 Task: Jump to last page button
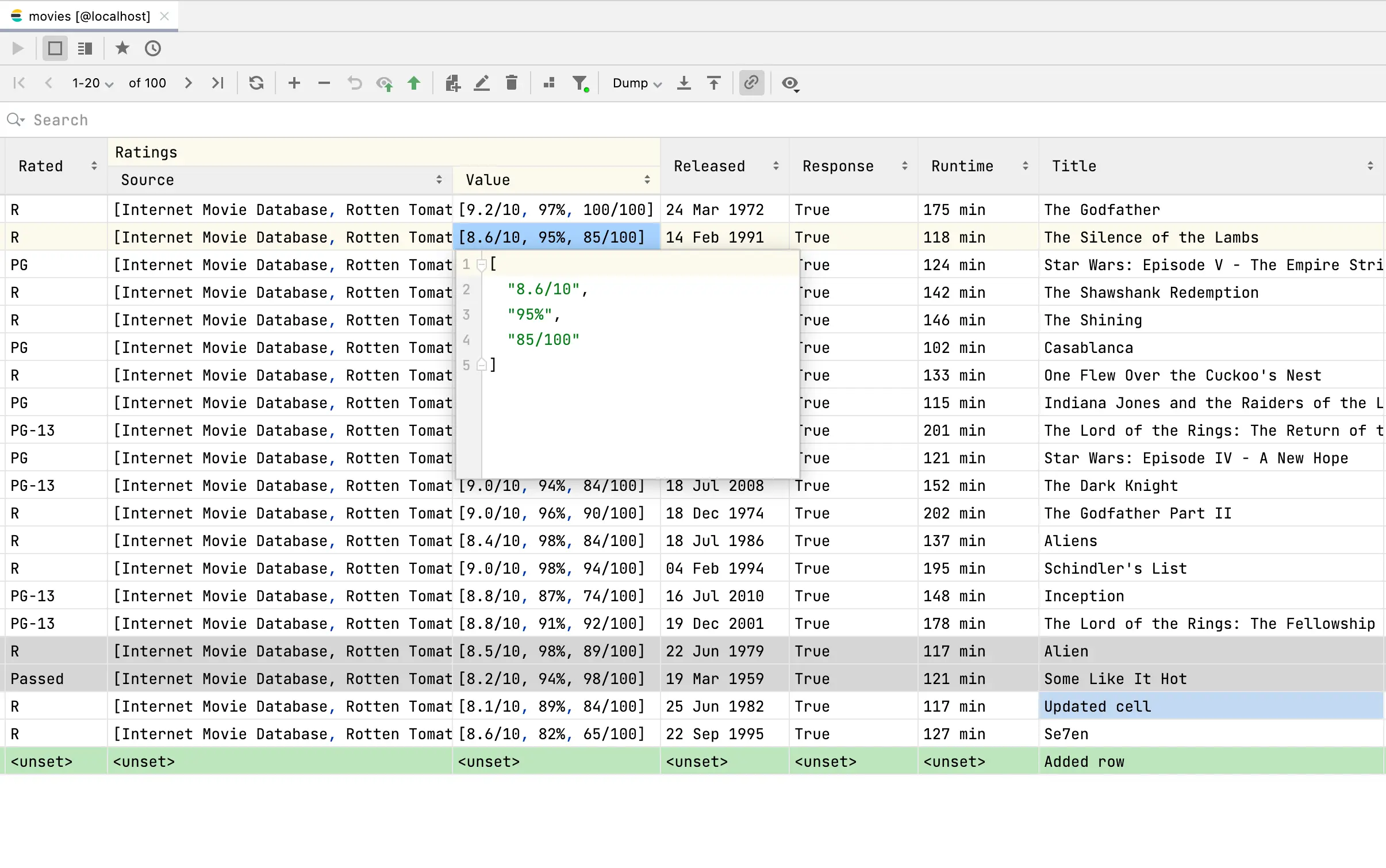[x=217, y=83]
